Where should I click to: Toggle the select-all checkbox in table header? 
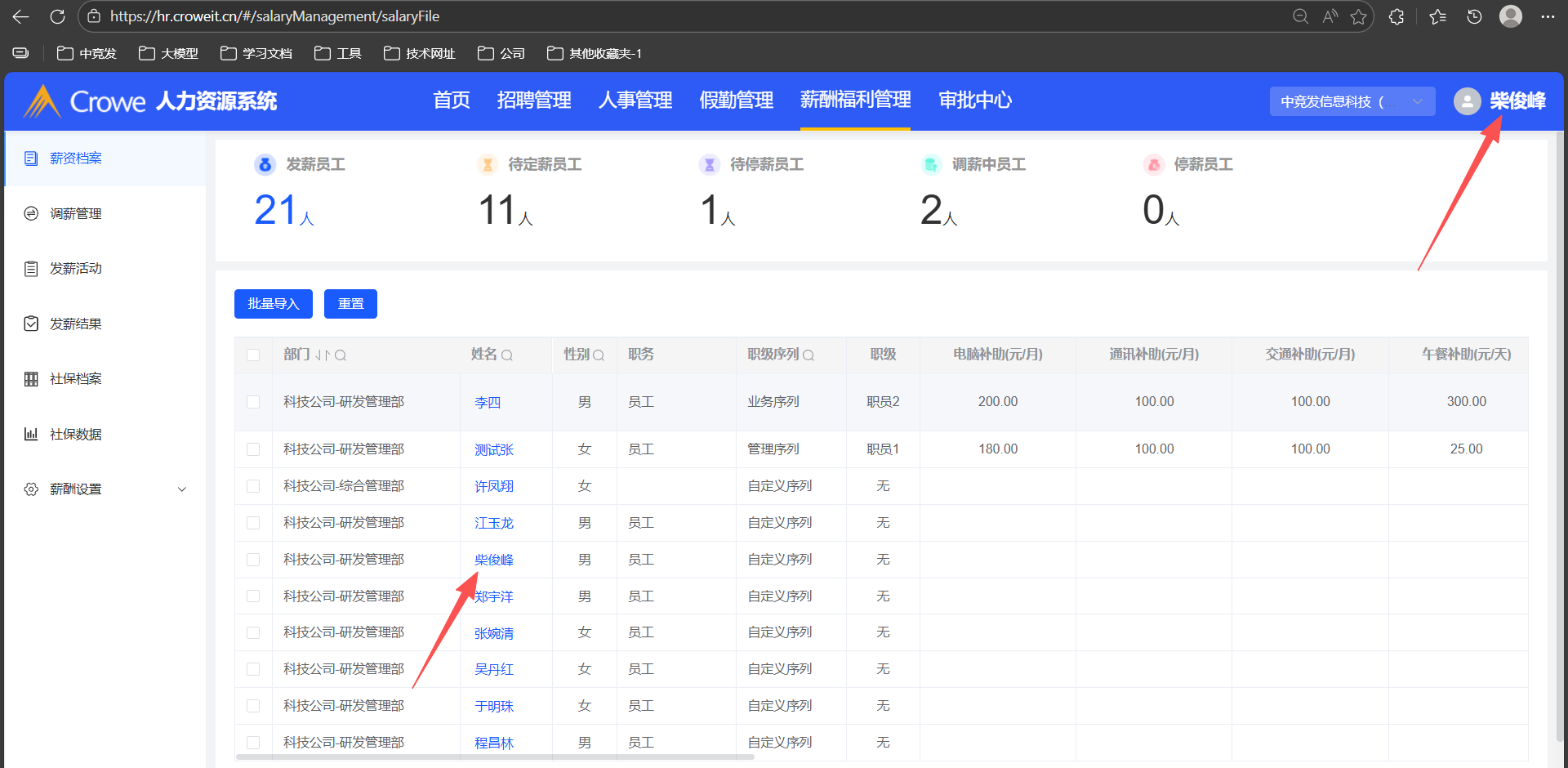(x=253, y=355)
